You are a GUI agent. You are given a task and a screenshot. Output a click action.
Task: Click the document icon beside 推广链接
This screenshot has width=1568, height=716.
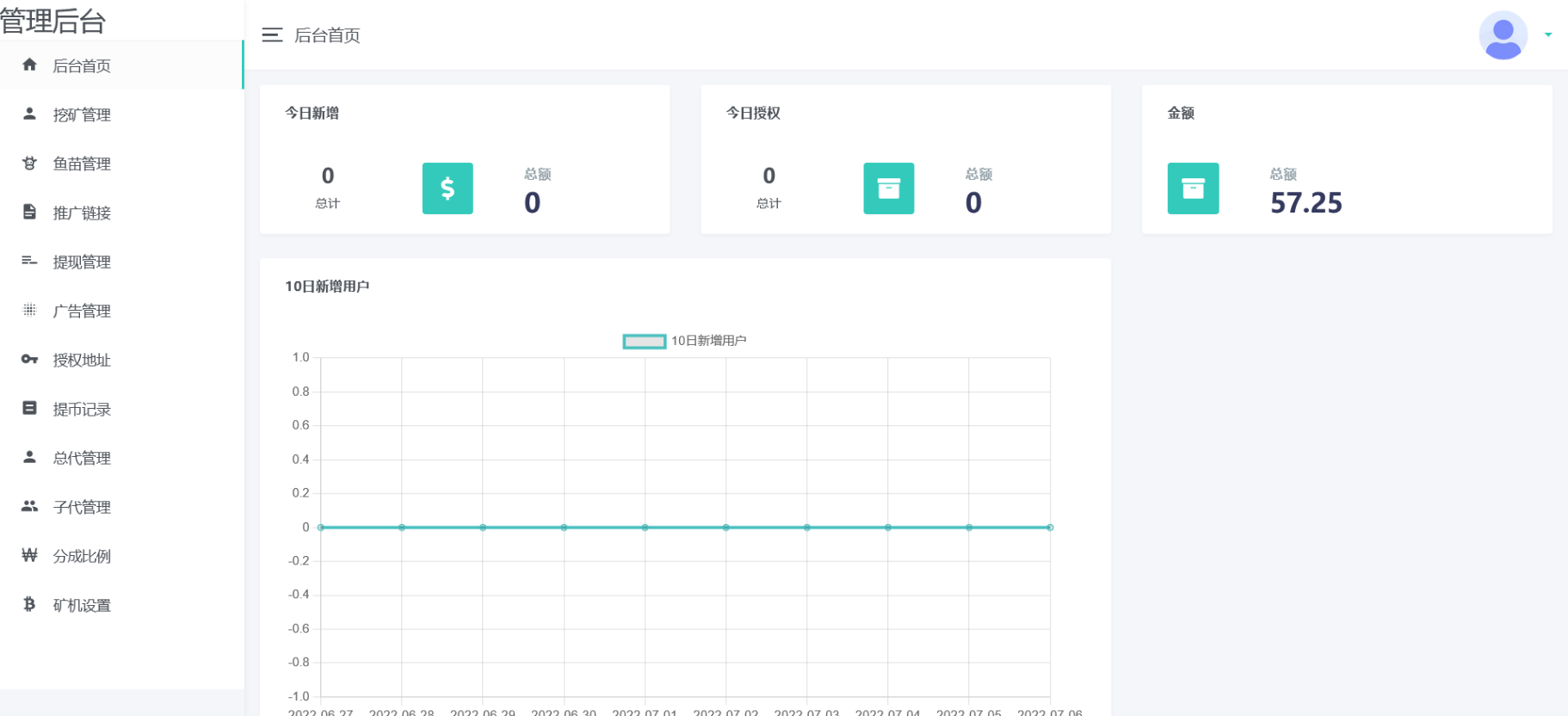[29, 212]
